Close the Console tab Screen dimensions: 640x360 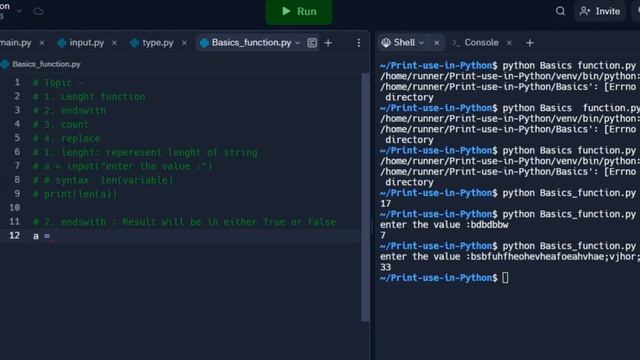(x=509, y=43)
